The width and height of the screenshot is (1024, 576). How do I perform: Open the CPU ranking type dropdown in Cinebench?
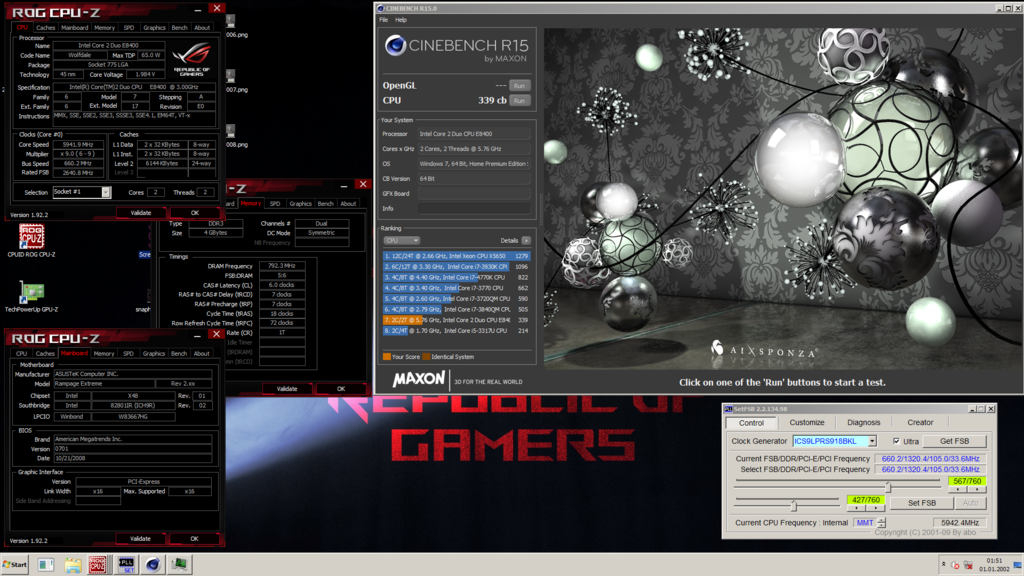[x=401, y=240]
